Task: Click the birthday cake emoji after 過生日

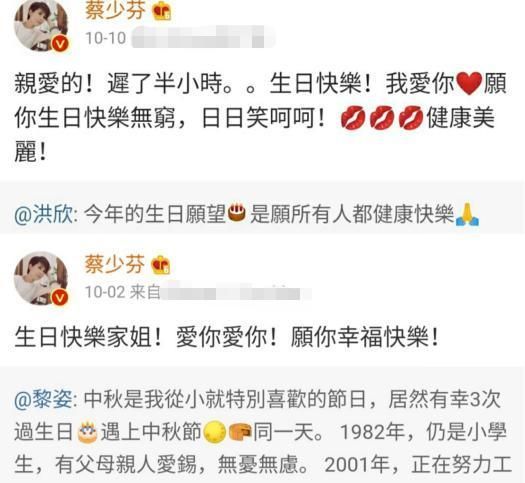Action: click(87, 432)
